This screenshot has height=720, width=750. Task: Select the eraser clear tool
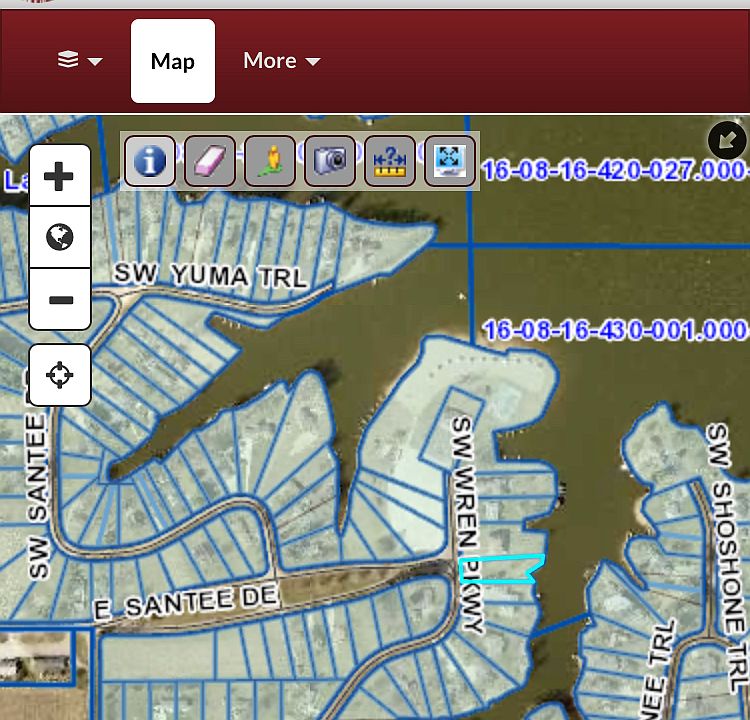[210, 161]
